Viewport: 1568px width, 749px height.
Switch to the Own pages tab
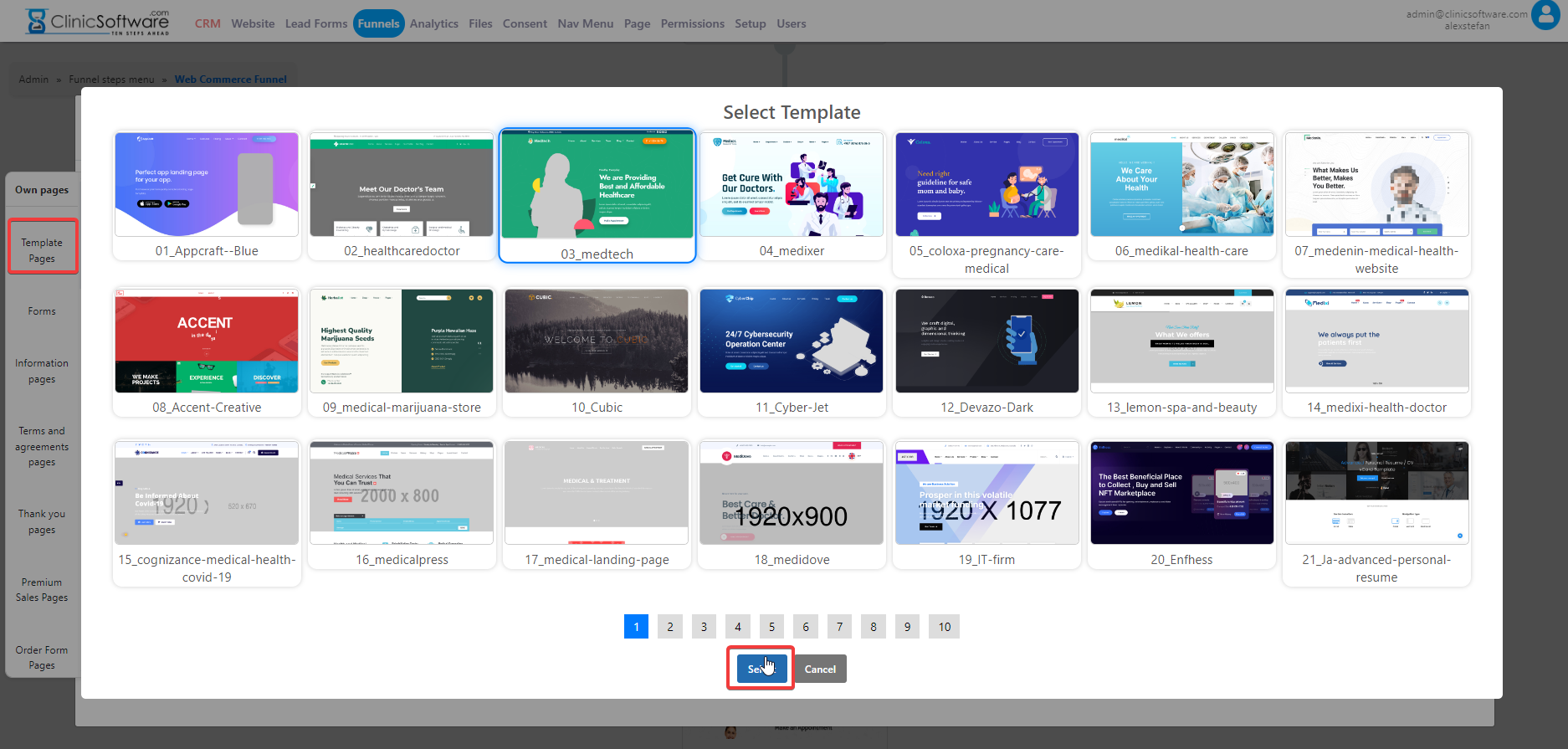click(42, 190)
